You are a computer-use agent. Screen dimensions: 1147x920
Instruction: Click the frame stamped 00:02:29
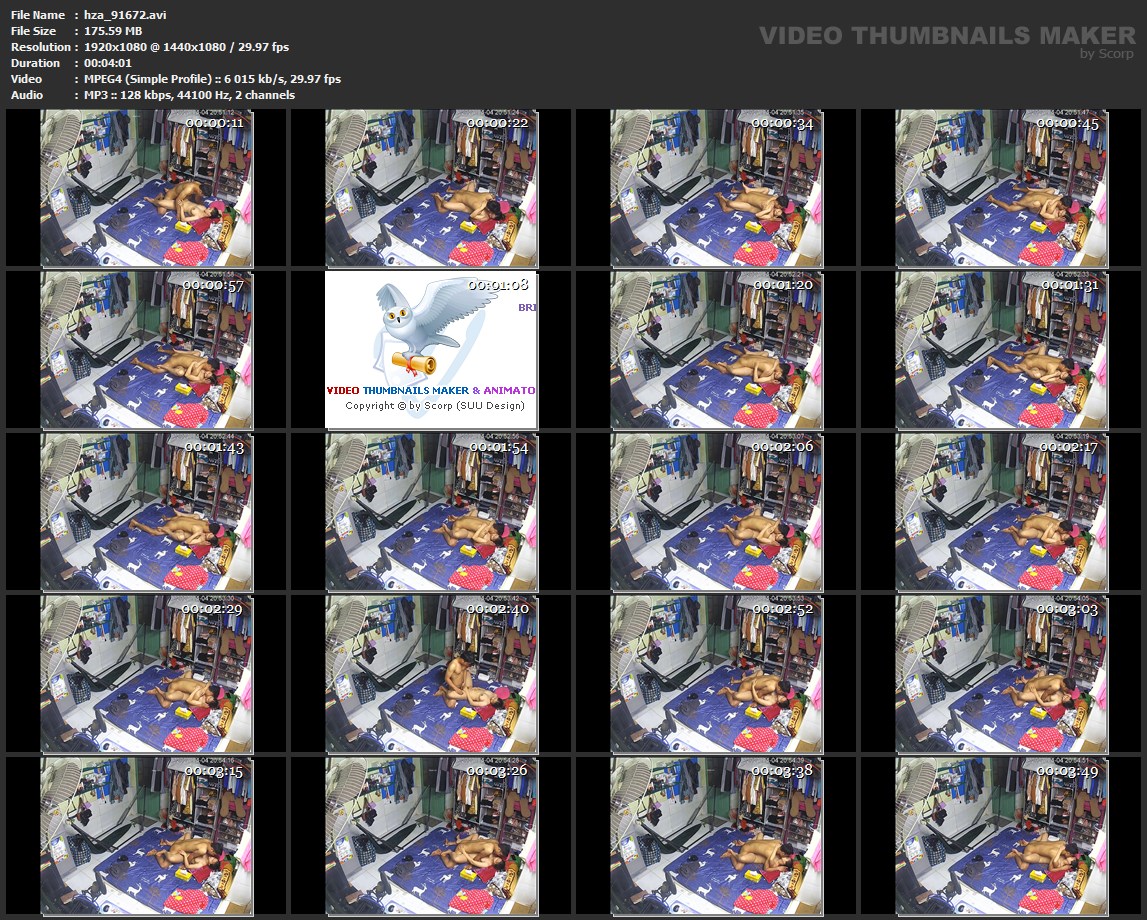(146, 674)
